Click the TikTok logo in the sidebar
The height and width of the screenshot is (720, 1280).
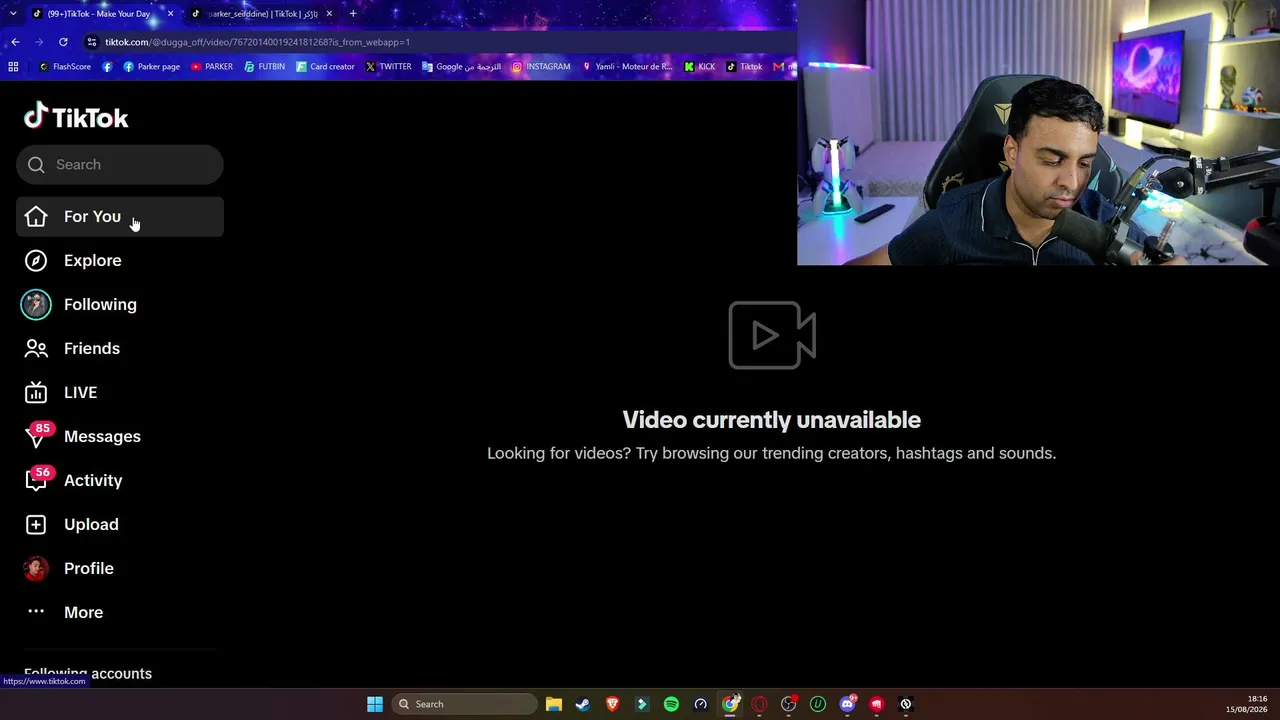[x=76, y=117]
